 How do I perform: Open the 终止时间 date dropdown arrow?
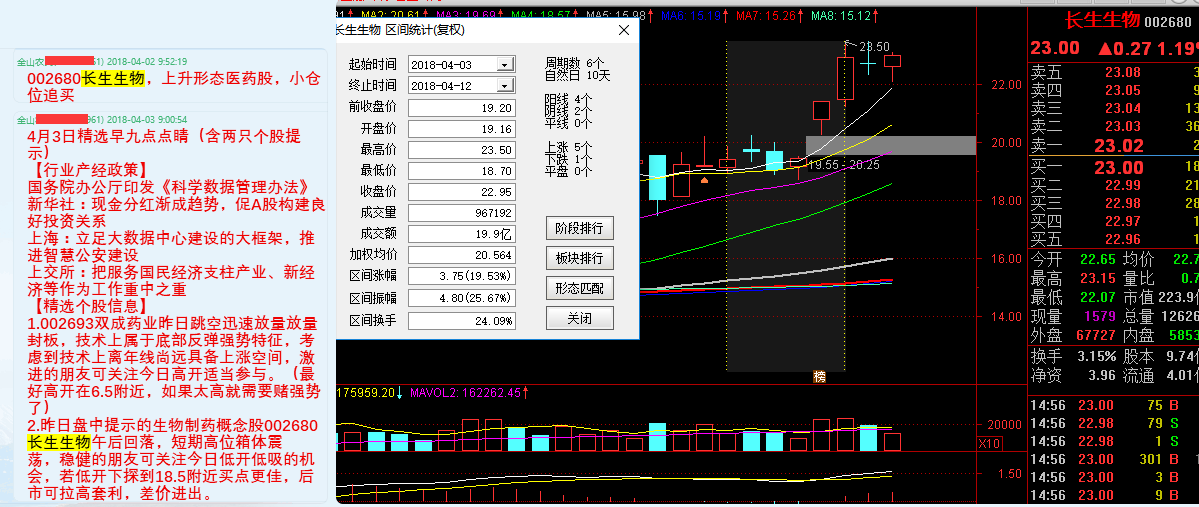505,86
